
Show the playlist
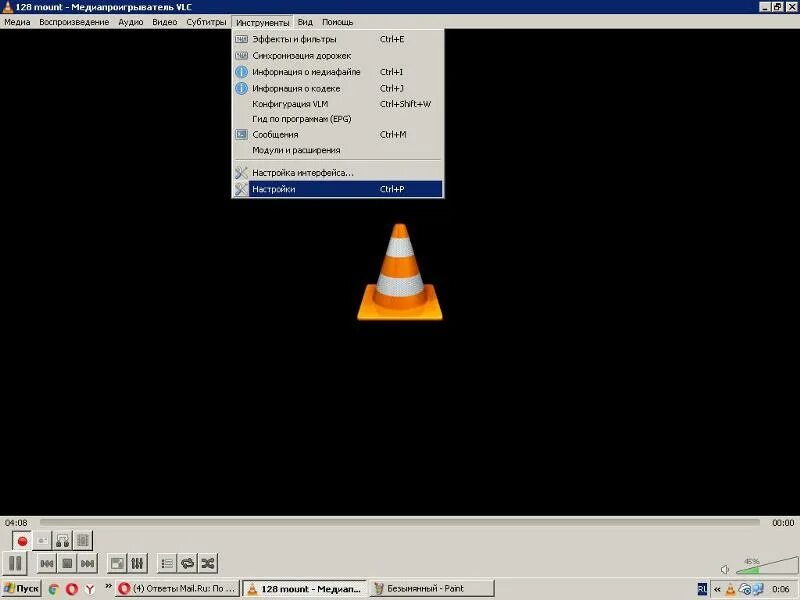click(167, 564)
